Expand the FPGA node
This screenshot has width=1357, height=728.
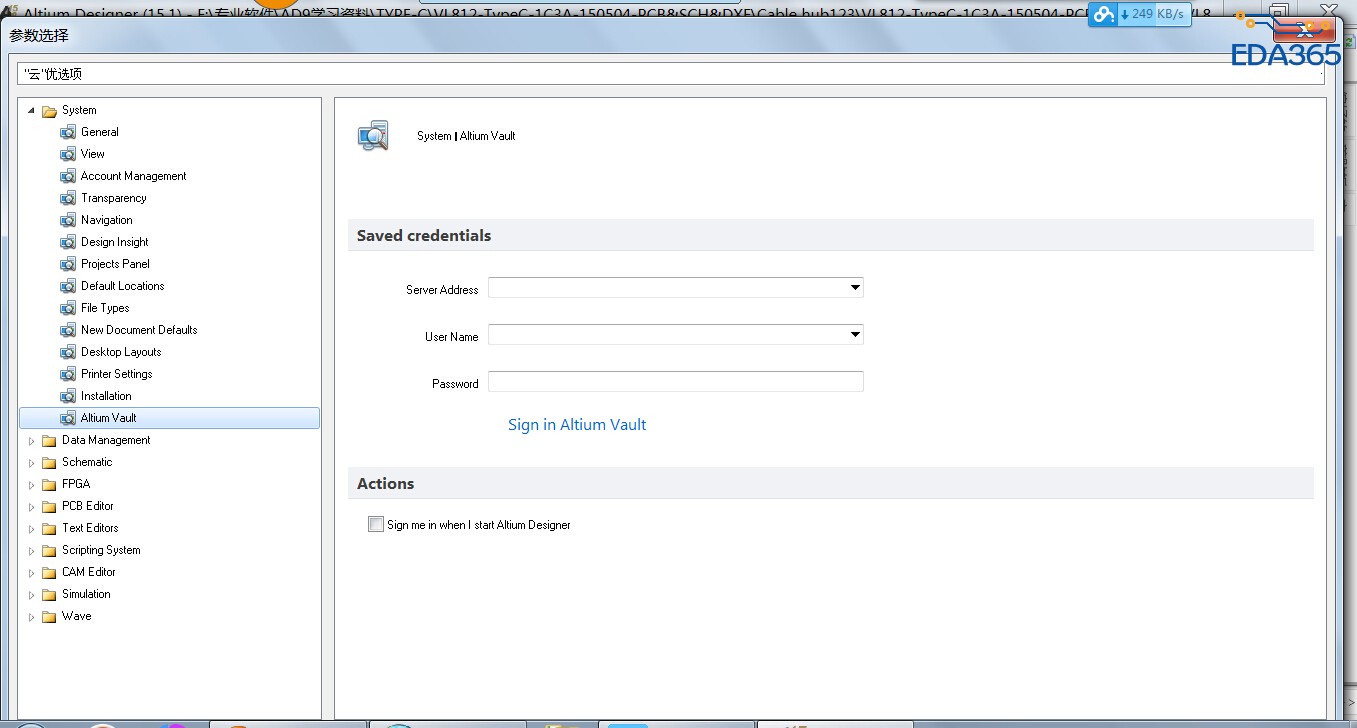31,485
